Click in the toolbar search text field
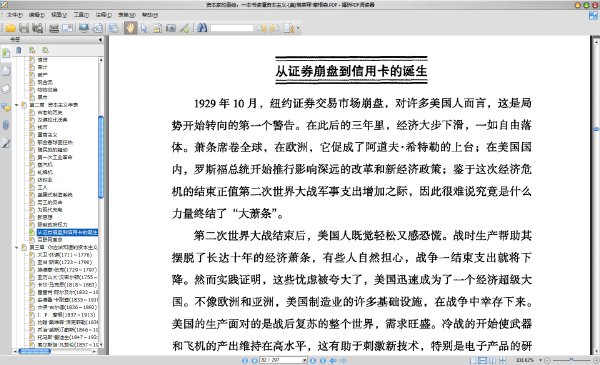600x365 pixels. [232, 28]
